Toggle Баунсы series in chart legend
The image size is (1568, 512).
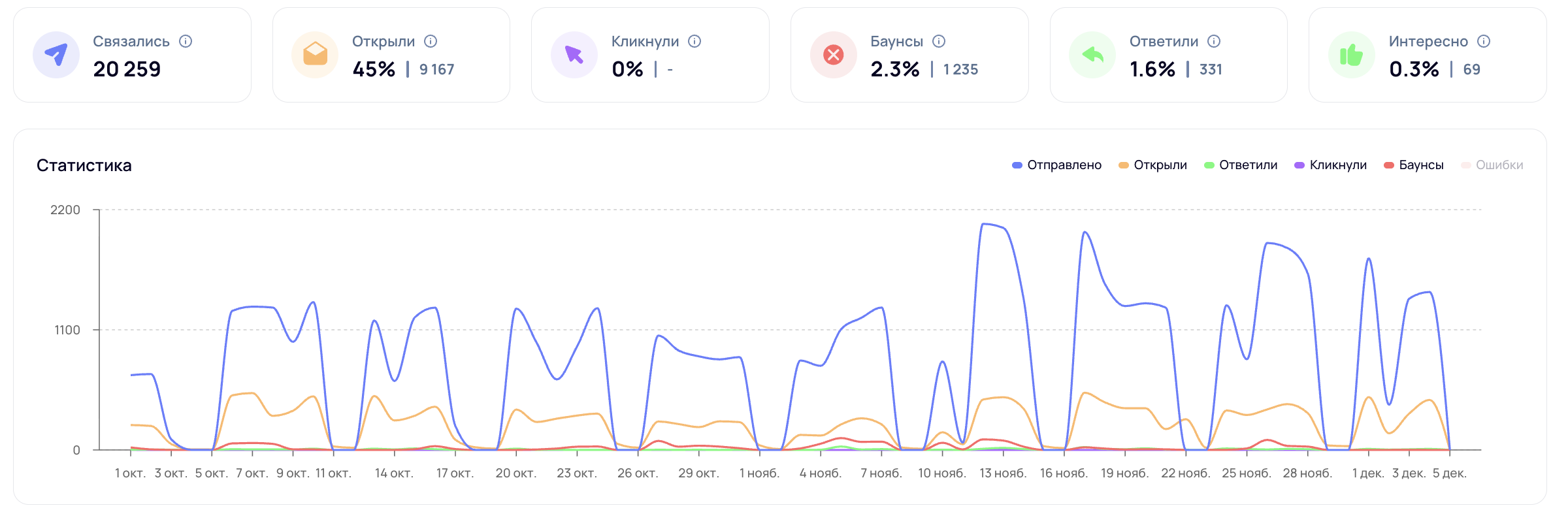[1414, 165]
